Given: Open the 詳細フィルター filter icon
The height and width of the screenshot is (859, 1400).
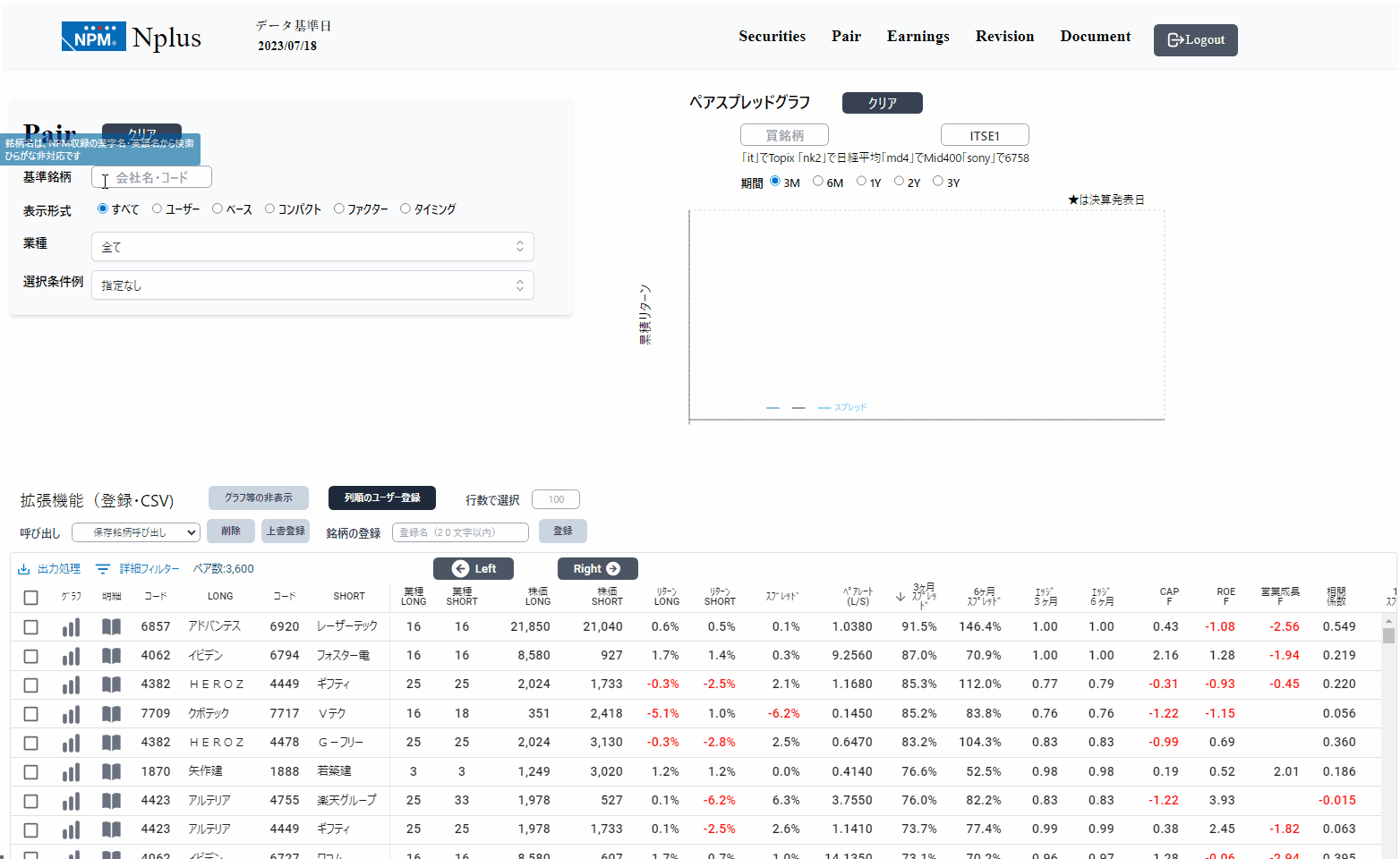Looking at the screenshot, I should pos(103,569).
